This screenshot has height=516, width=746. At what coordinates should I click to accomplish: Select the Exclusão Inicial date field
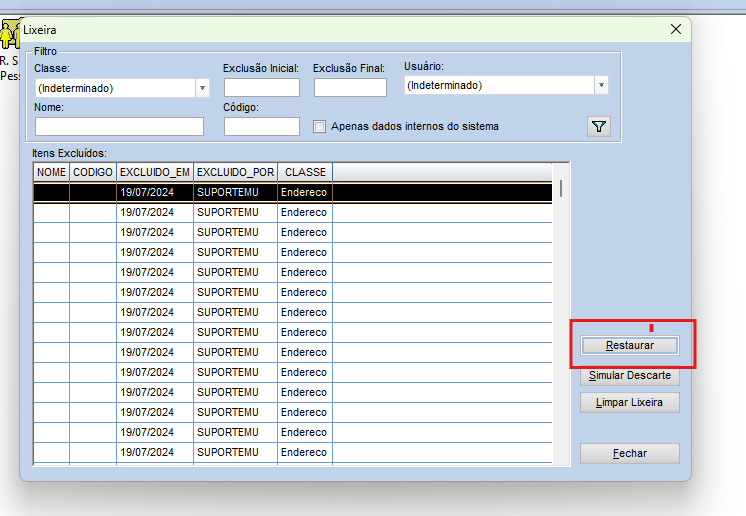tap(261, 88)
